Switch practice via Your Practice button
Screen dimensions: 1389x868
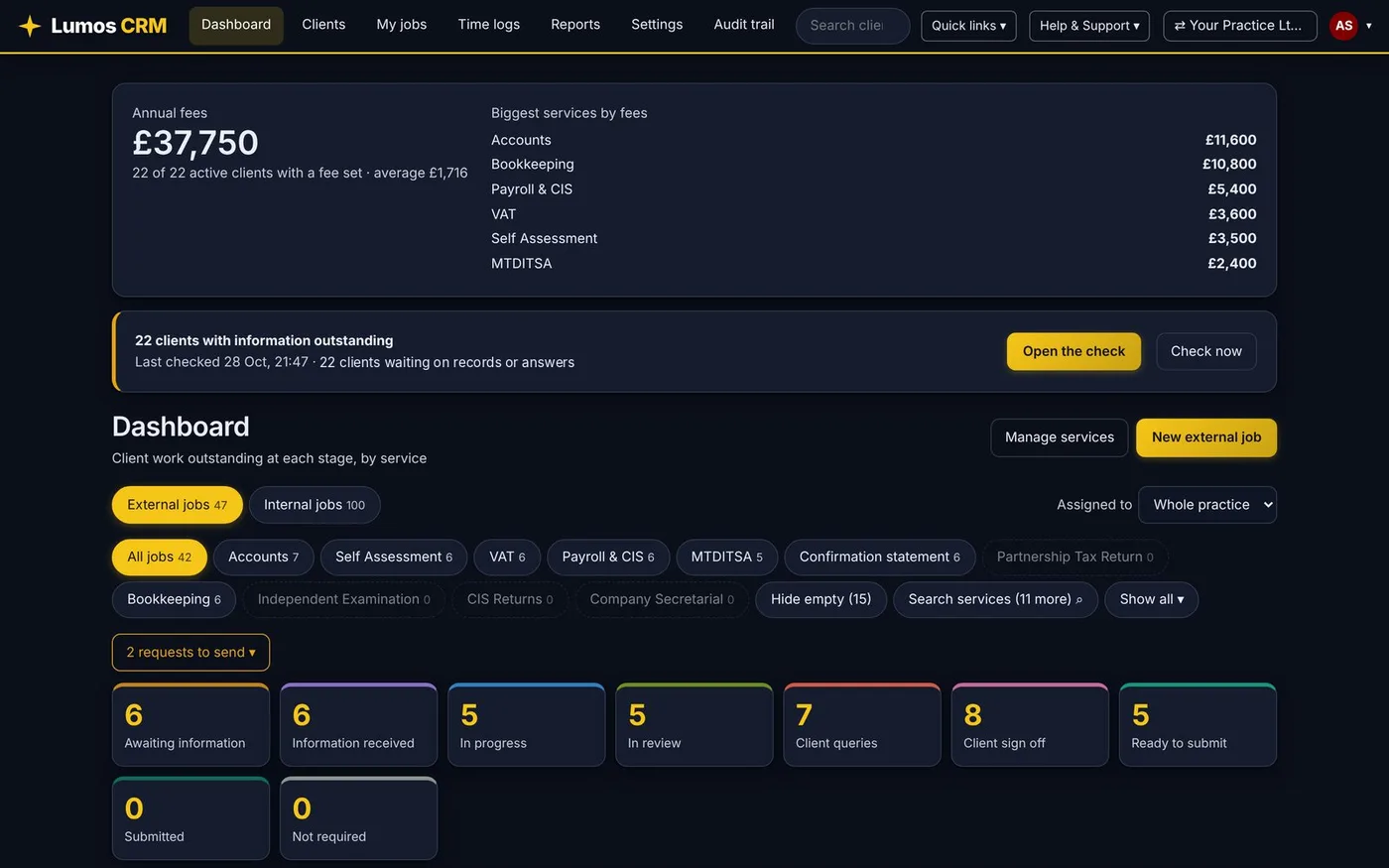1240,26
